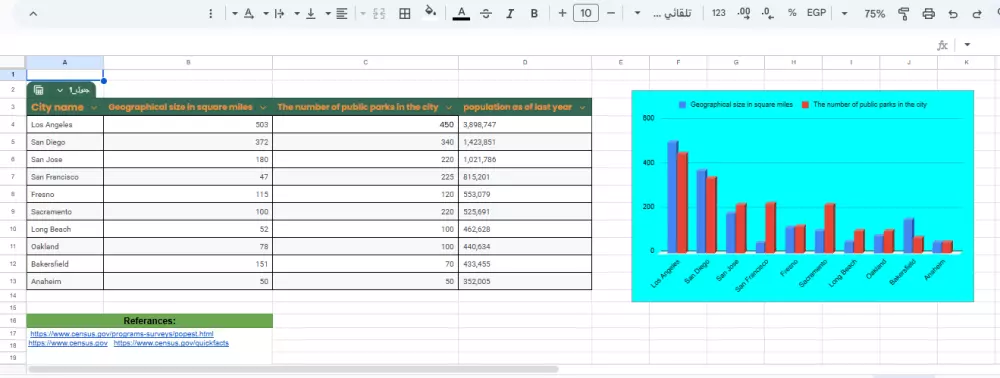This screenshot has height=378, width=1000.
Task: Decrease decimal places with .0 button
Action: 768,13
